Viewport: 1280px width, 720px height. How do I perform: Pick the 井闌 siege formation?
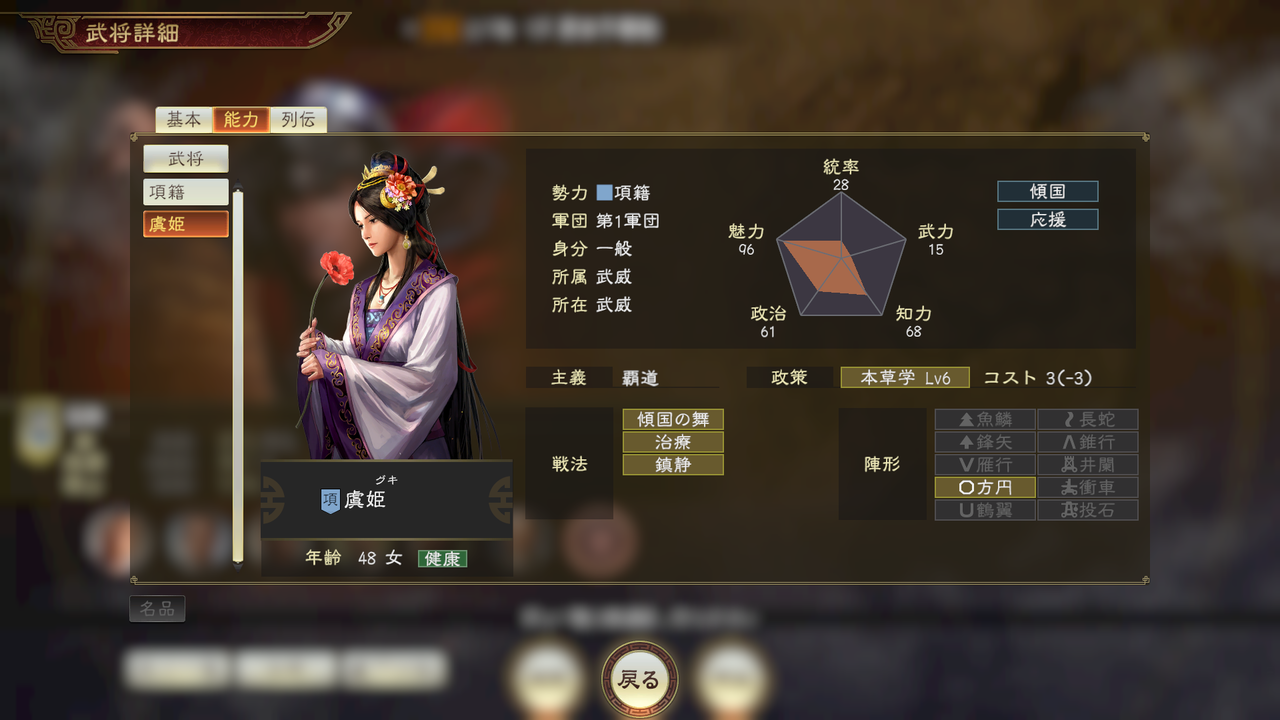point(1087,465)
